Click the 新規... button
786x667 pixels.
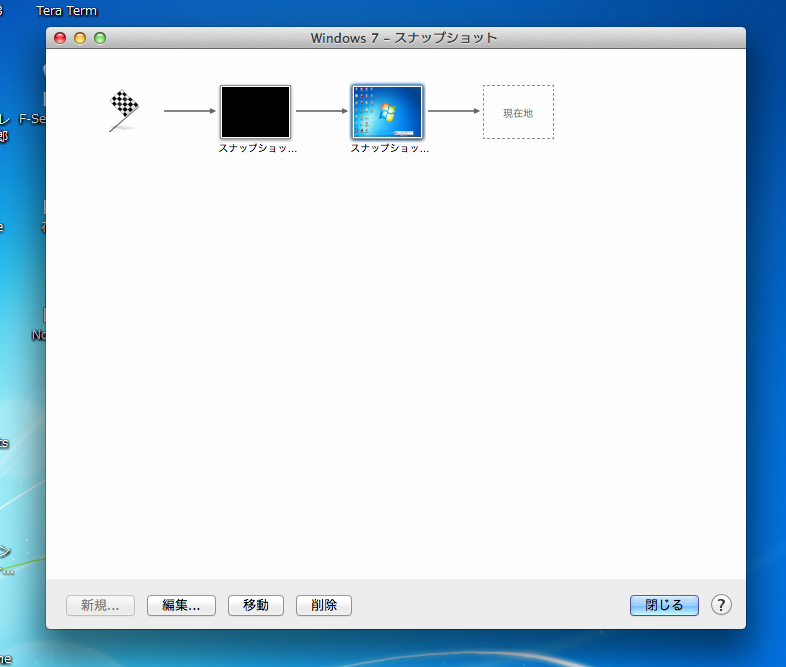point(100,605)
